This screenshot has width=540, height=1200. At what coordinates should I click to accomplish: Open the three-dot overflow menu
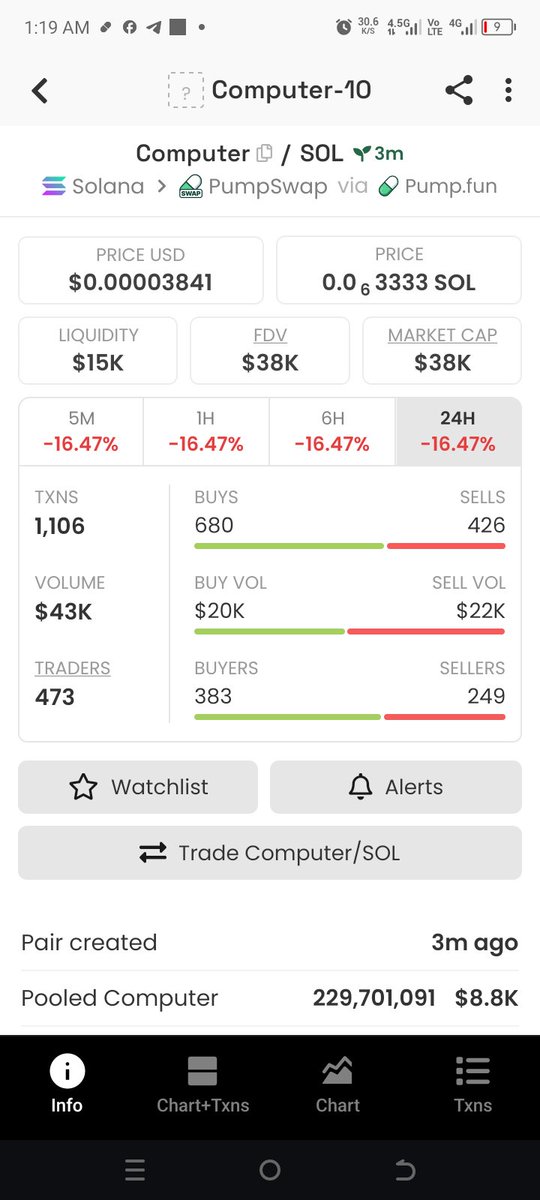click(508, 90)
